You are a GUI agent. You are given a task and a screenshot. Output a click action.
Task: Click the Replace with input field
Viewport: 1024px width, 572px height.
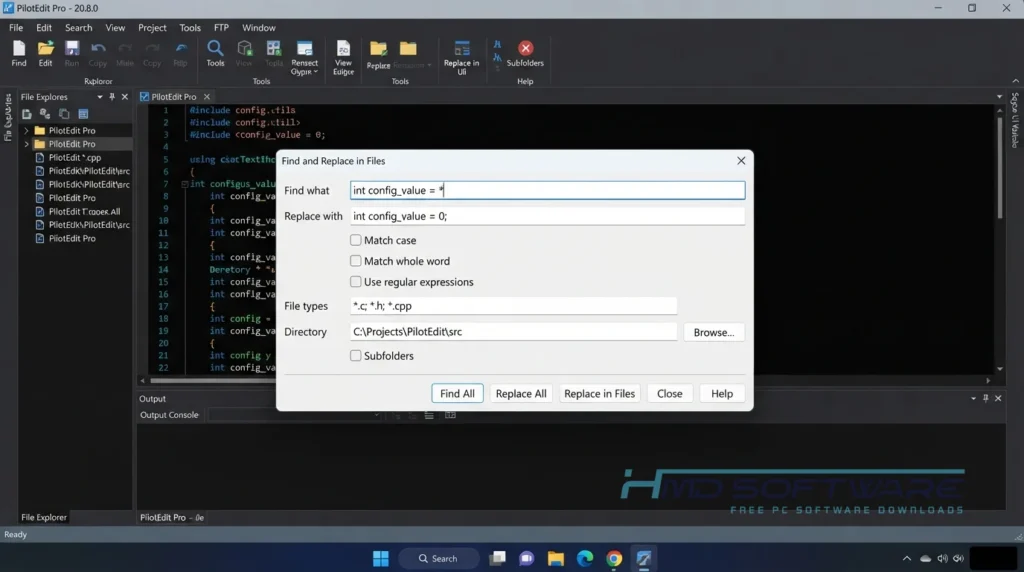coord(547,216)
